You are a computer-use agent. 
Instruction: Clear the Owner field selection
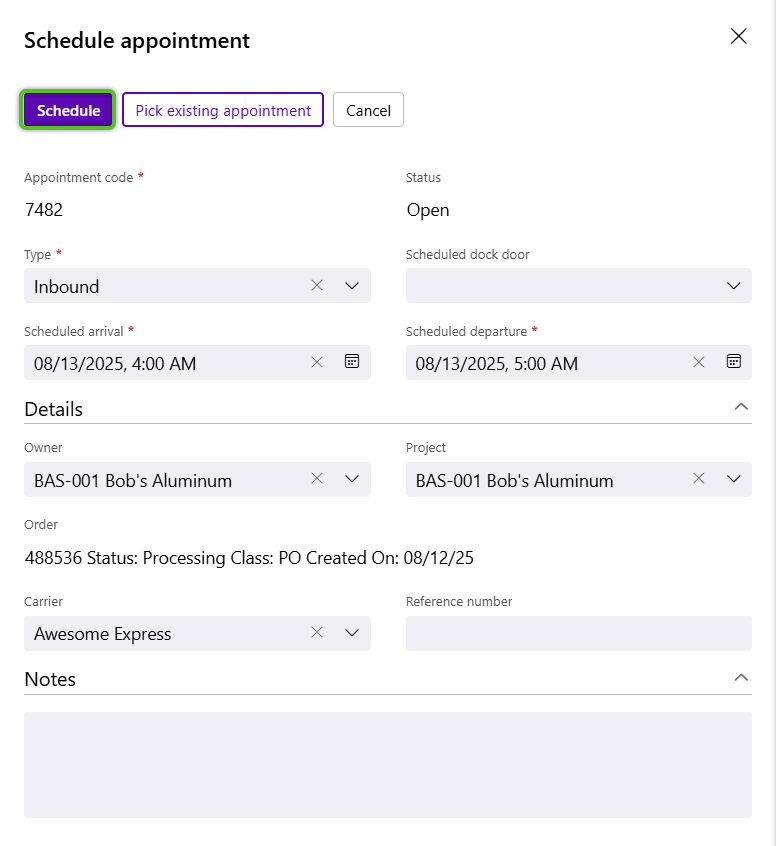click(x=317, y=478)
